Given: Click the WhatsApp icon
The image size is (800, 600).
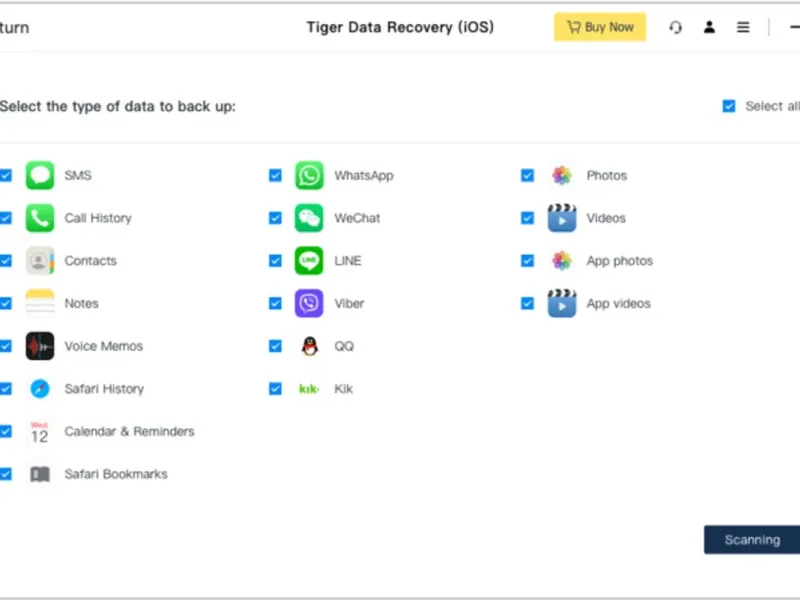Looking at the screenshot, I should point(309,175).
